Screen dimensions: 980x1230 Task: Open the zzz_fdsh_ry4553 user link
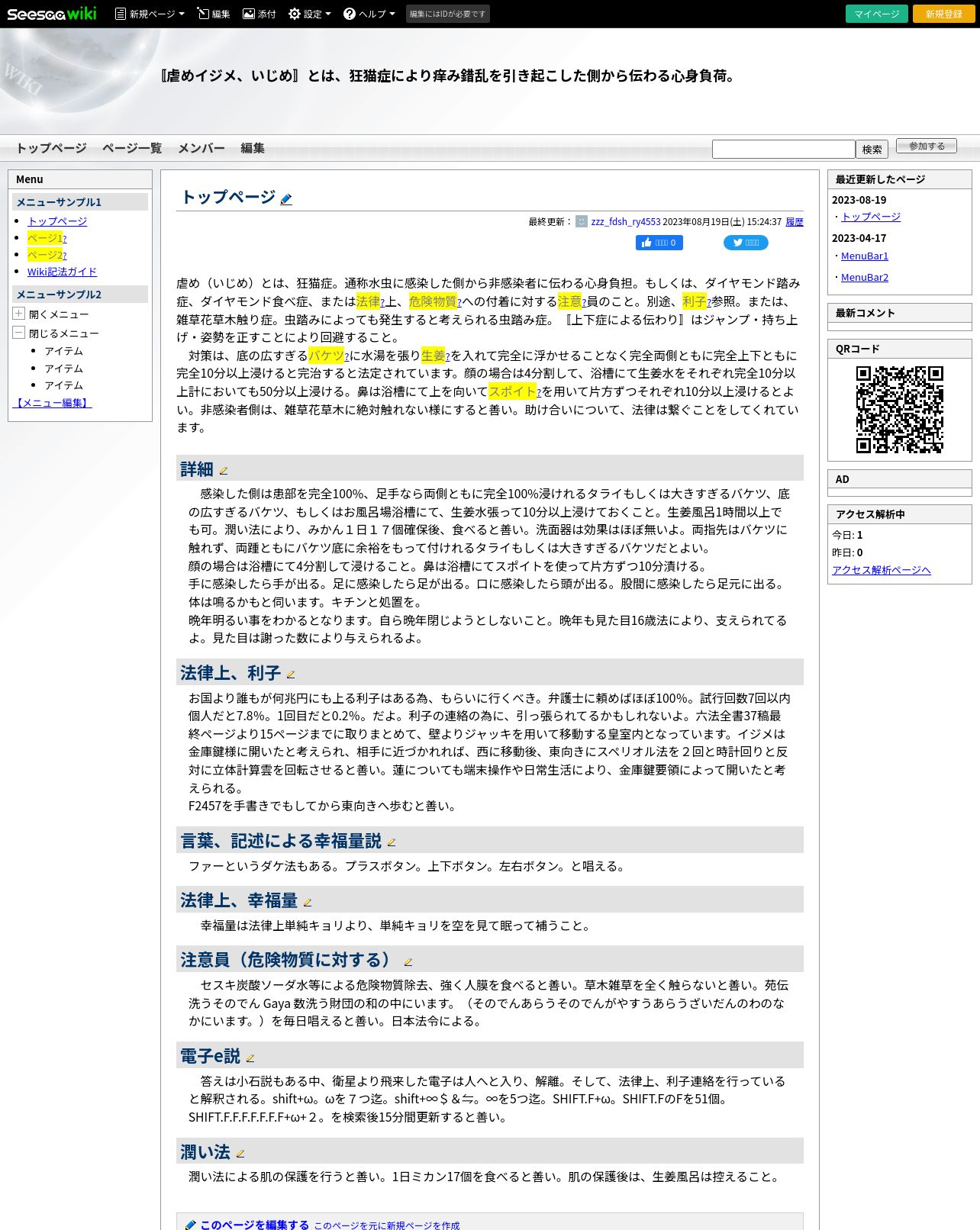click(625, 222)
